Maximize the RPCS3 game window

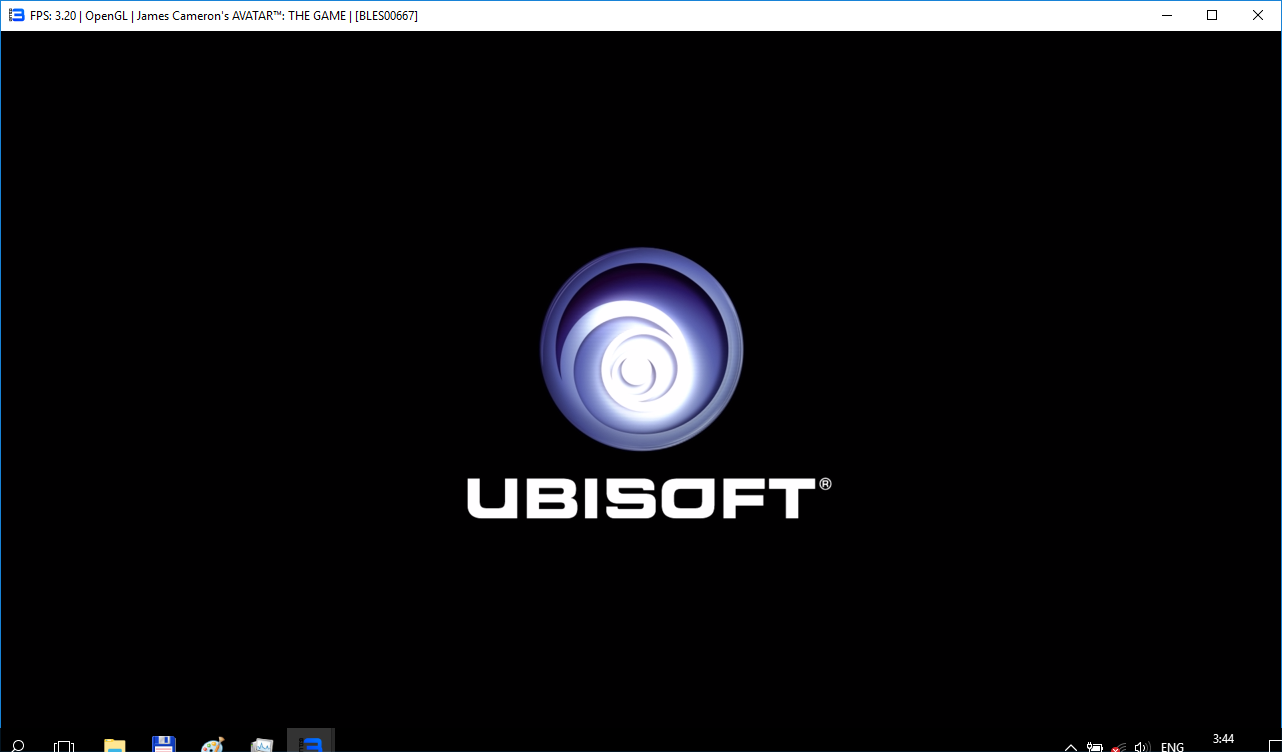[1212, 15]
